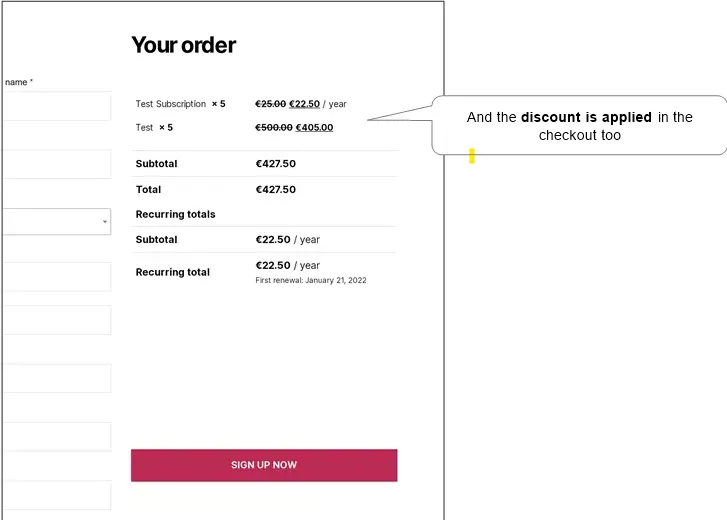Click the discount is applied callout bubble

[x=579, y=125]
